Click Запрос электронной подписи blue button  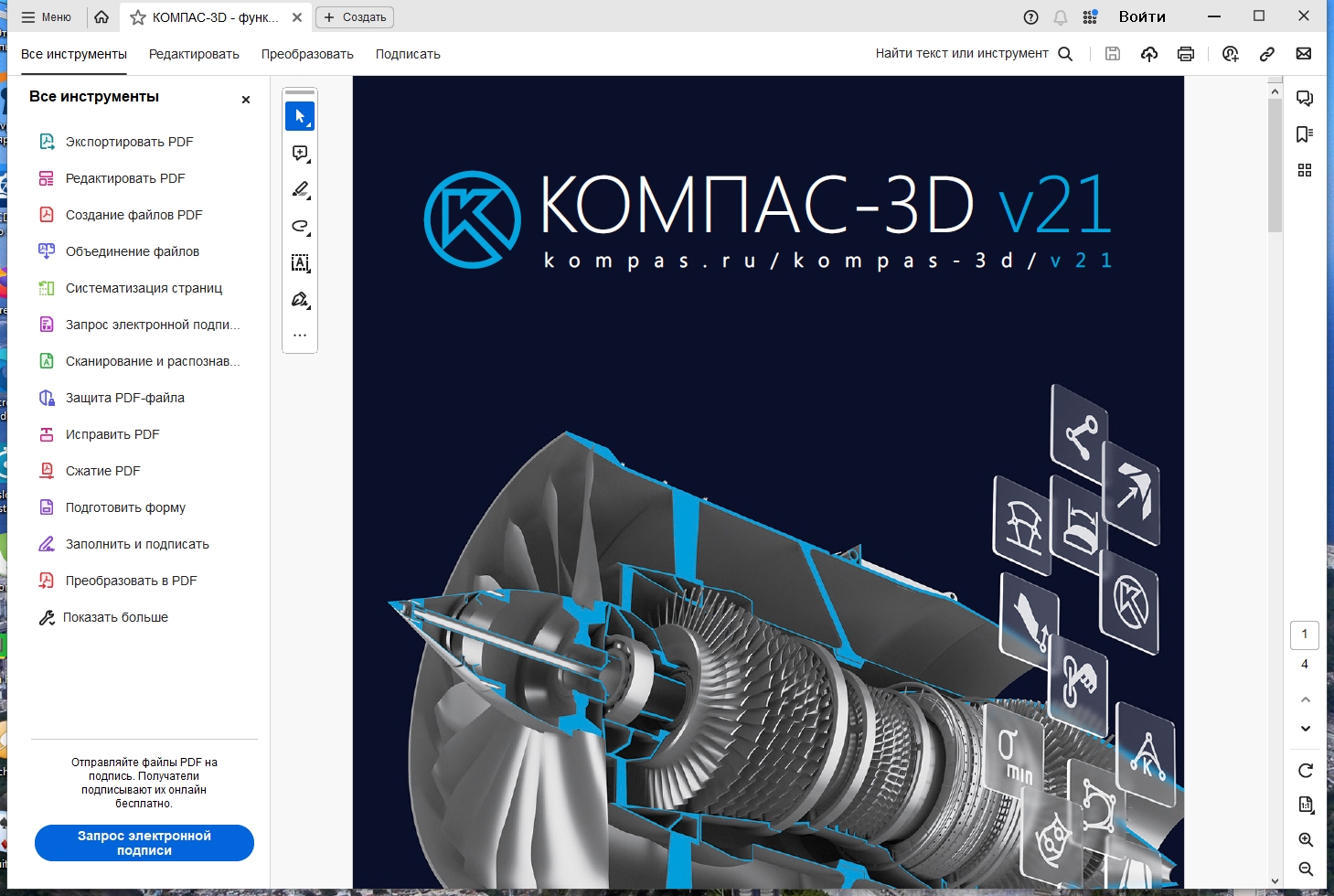144,843
